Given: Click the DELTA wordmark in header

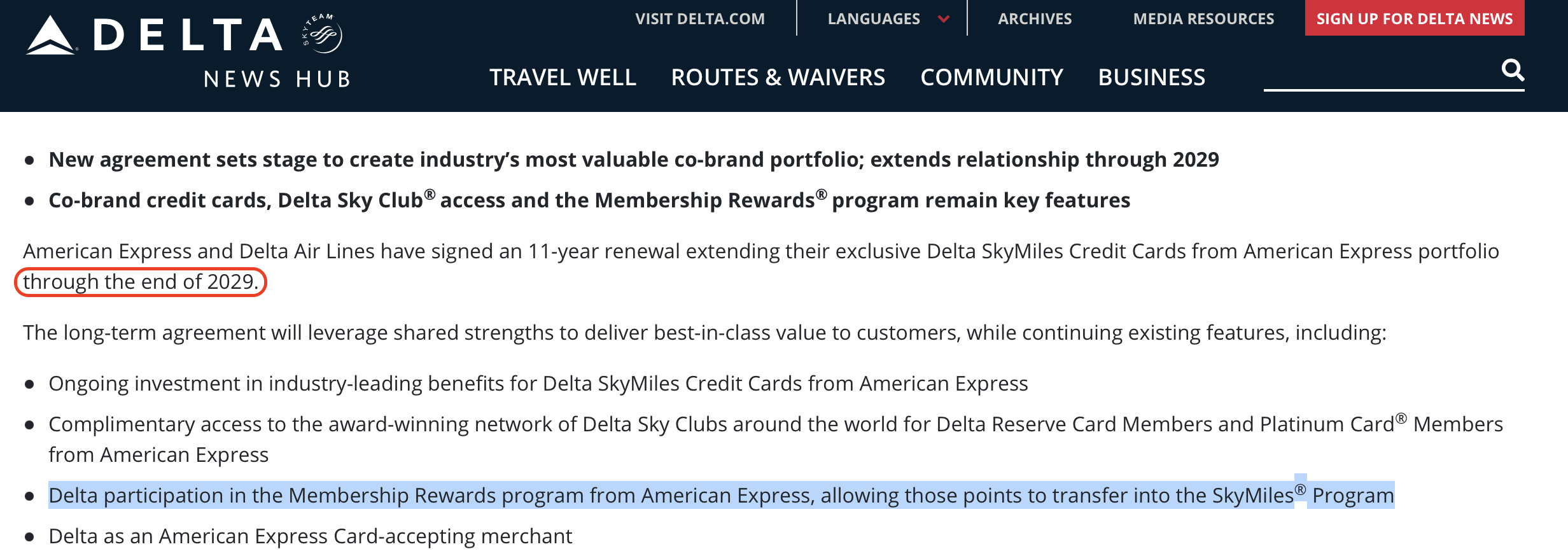Looking at the screenshot, I should [x=188, y=34].
